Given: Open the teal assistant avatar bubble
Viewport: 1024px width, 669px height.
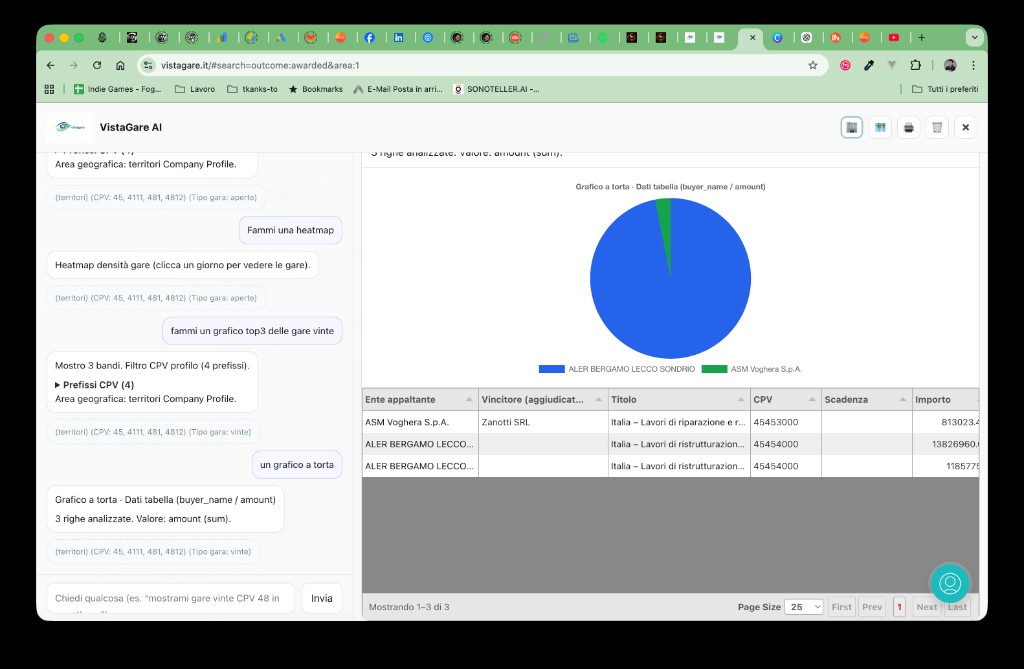Looking at the screenshot, I should pyautogui.click(x=950, y=583).
